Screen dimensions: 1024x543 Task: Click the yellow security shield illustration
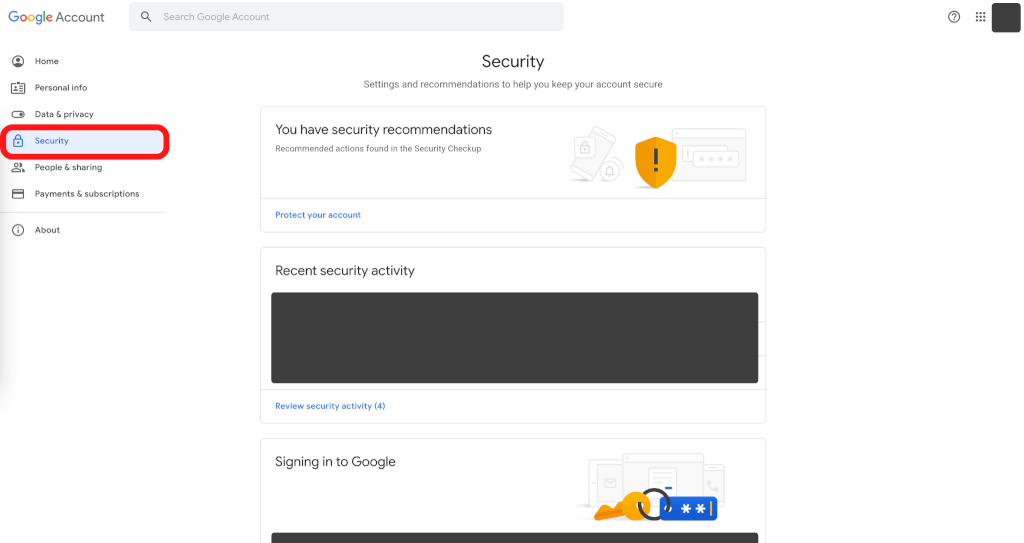tap(656, 161)
